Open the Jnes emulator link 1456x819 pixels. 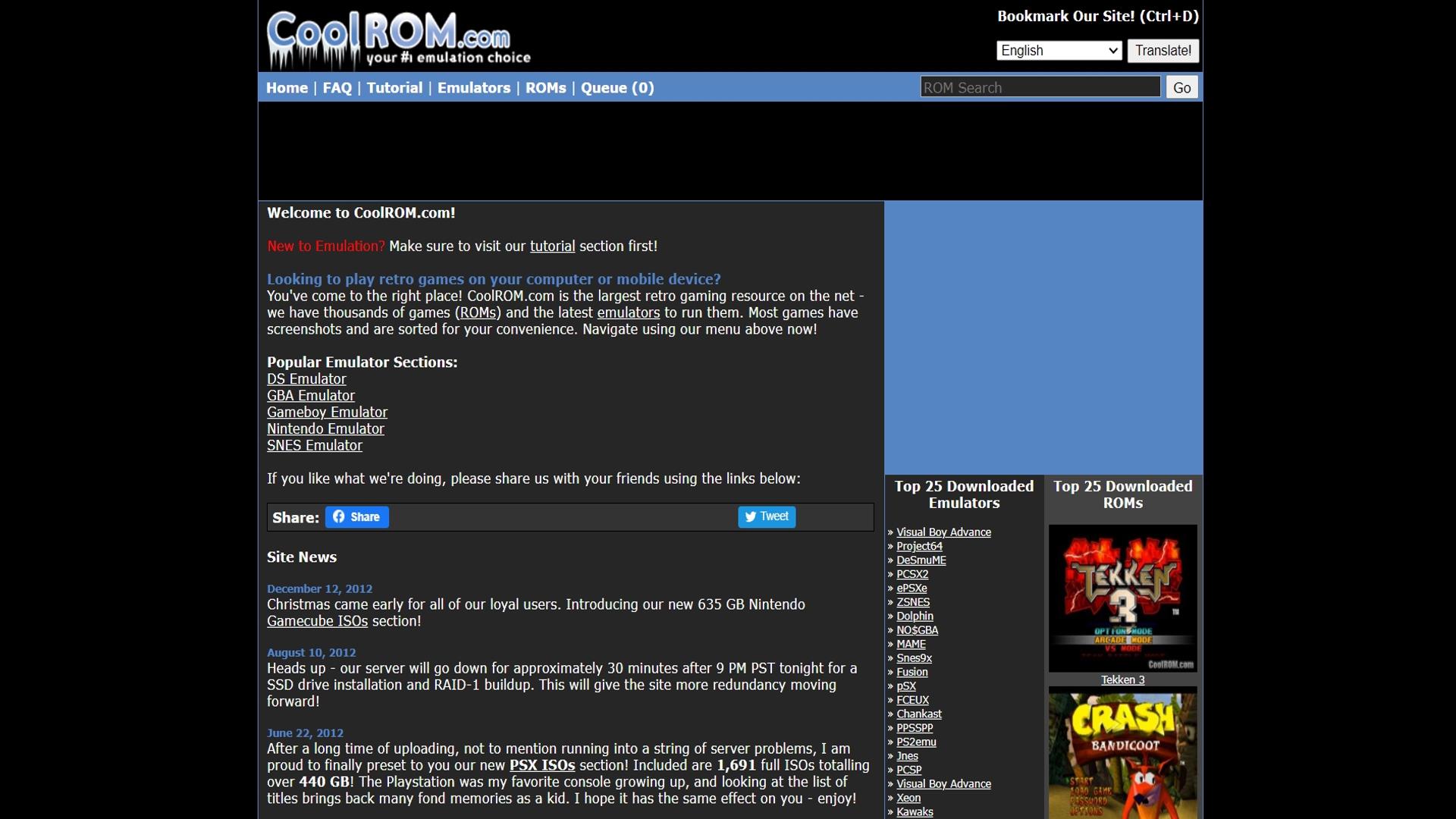pyautogui.click(x=907, y=757)
